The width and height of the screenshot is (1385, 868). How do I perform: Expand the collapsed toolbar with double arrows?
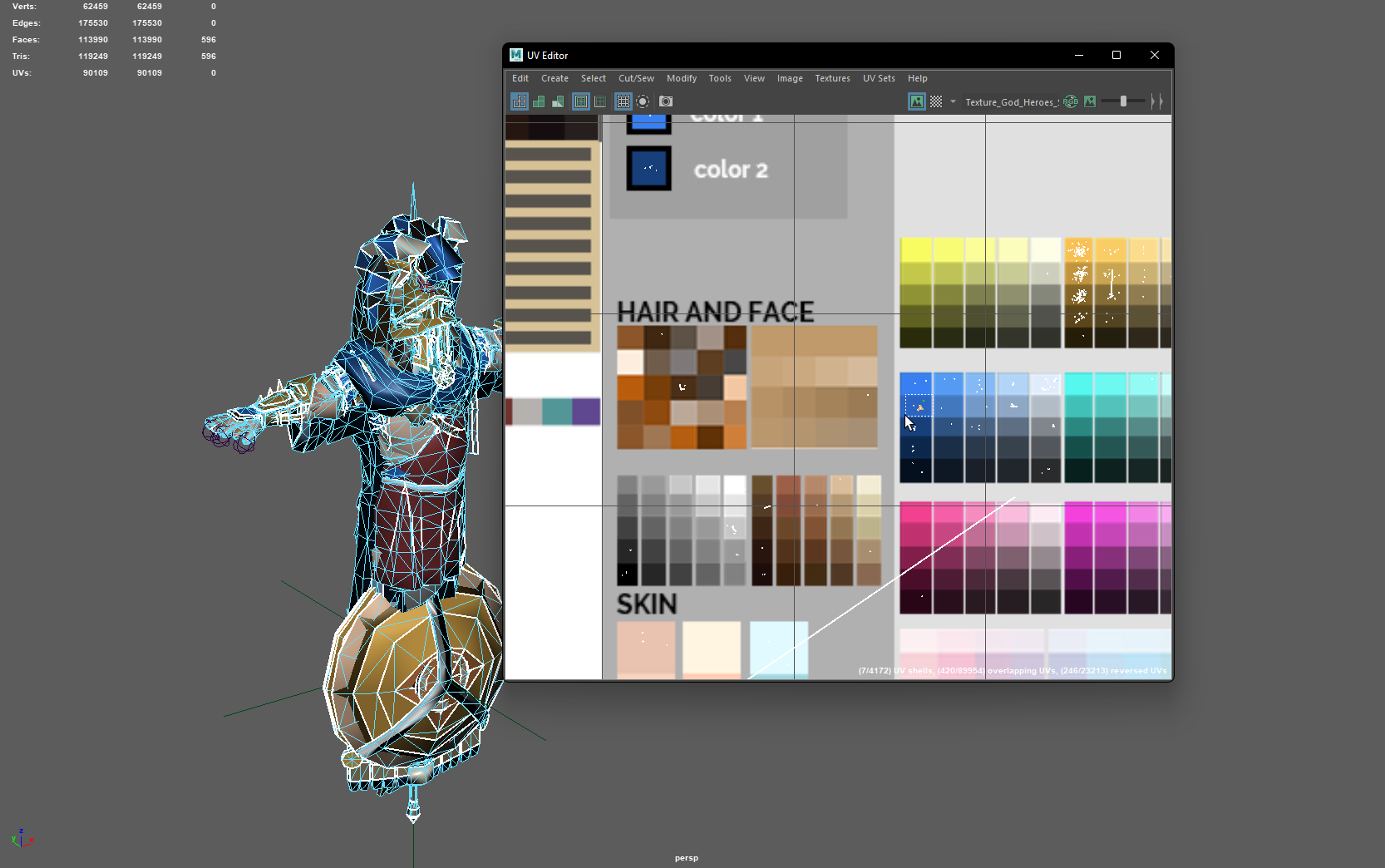click(1156, 101)
